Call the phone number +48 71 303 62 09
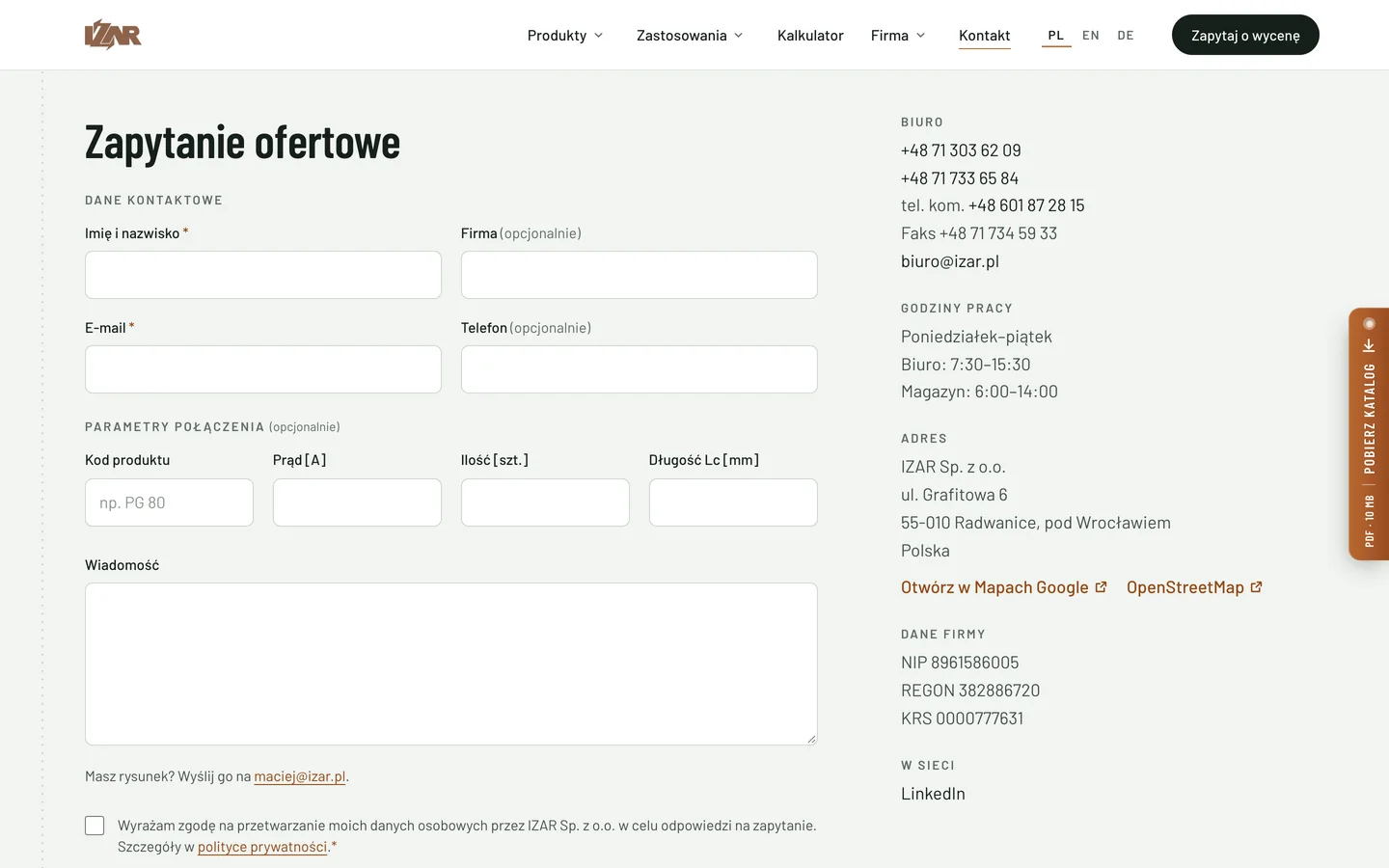The height and width of the screenshot is (868, 1389). click(x=961, y=150)
